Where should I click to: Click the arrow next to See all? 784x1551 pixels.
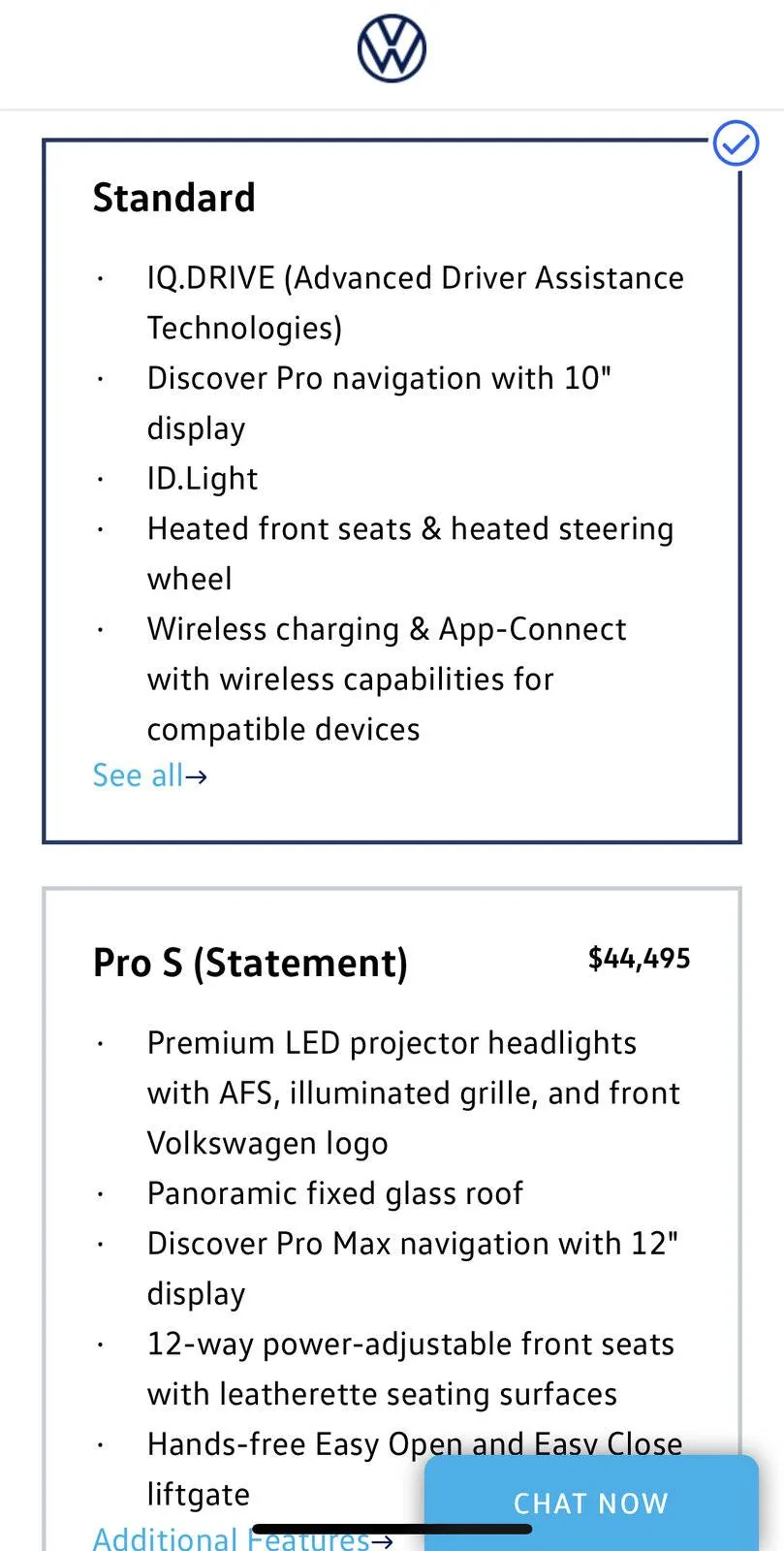pyautogui.click(x=196, y=776)
